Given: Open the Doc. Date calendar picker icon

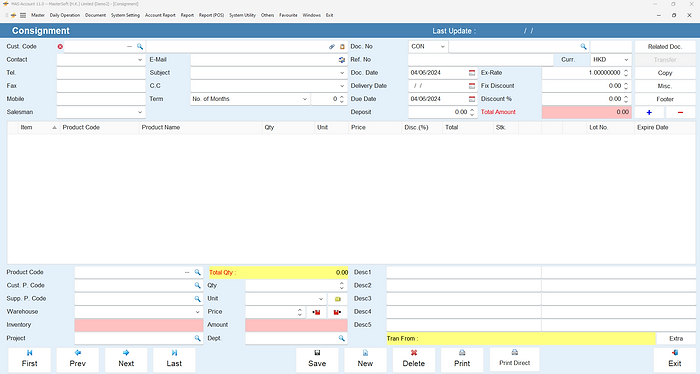Looking at the screenshot, I should click(472, 73).
